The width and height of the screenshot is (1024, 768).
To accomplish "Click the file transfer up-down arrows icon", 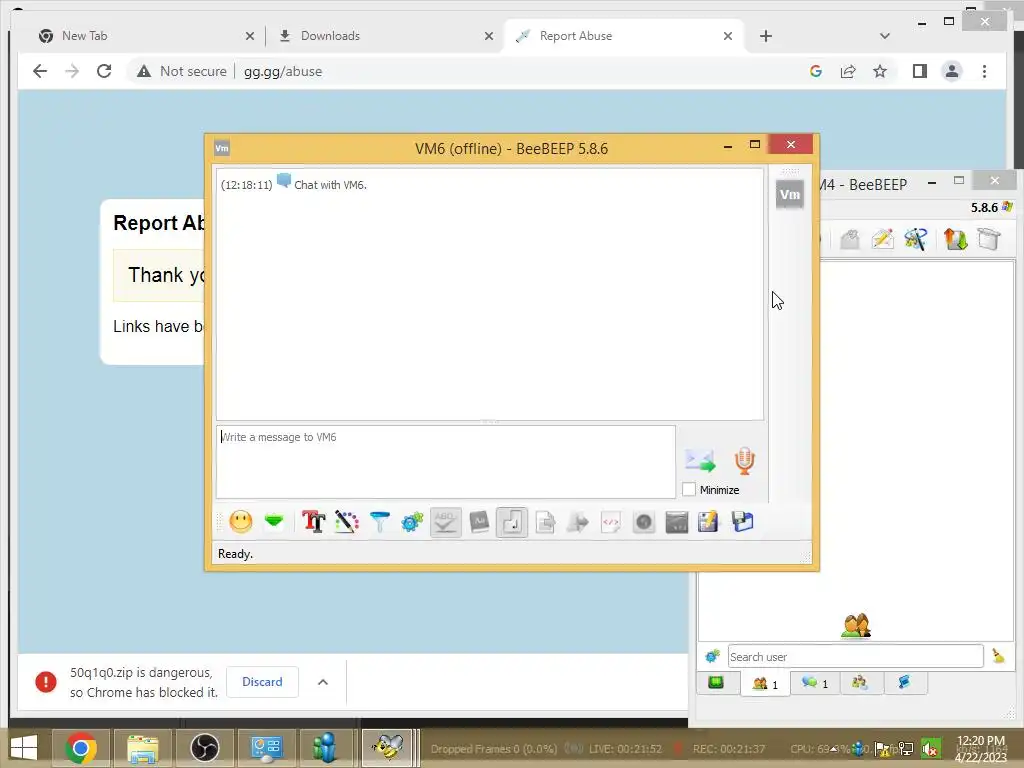I will coord(955,239).
